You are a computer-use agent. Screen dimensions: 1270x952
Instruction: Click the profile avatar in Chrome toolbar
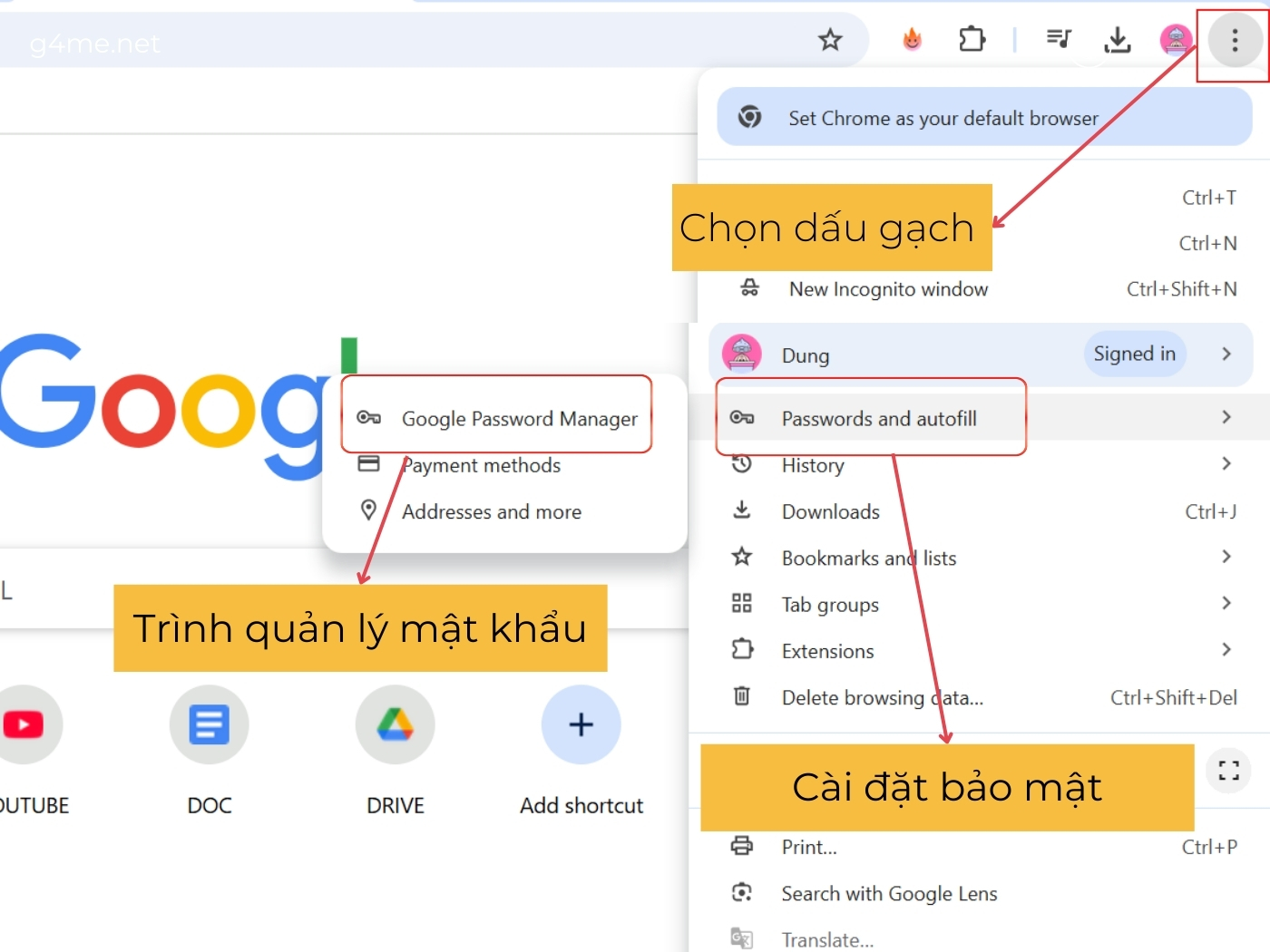pos(1176,40)
